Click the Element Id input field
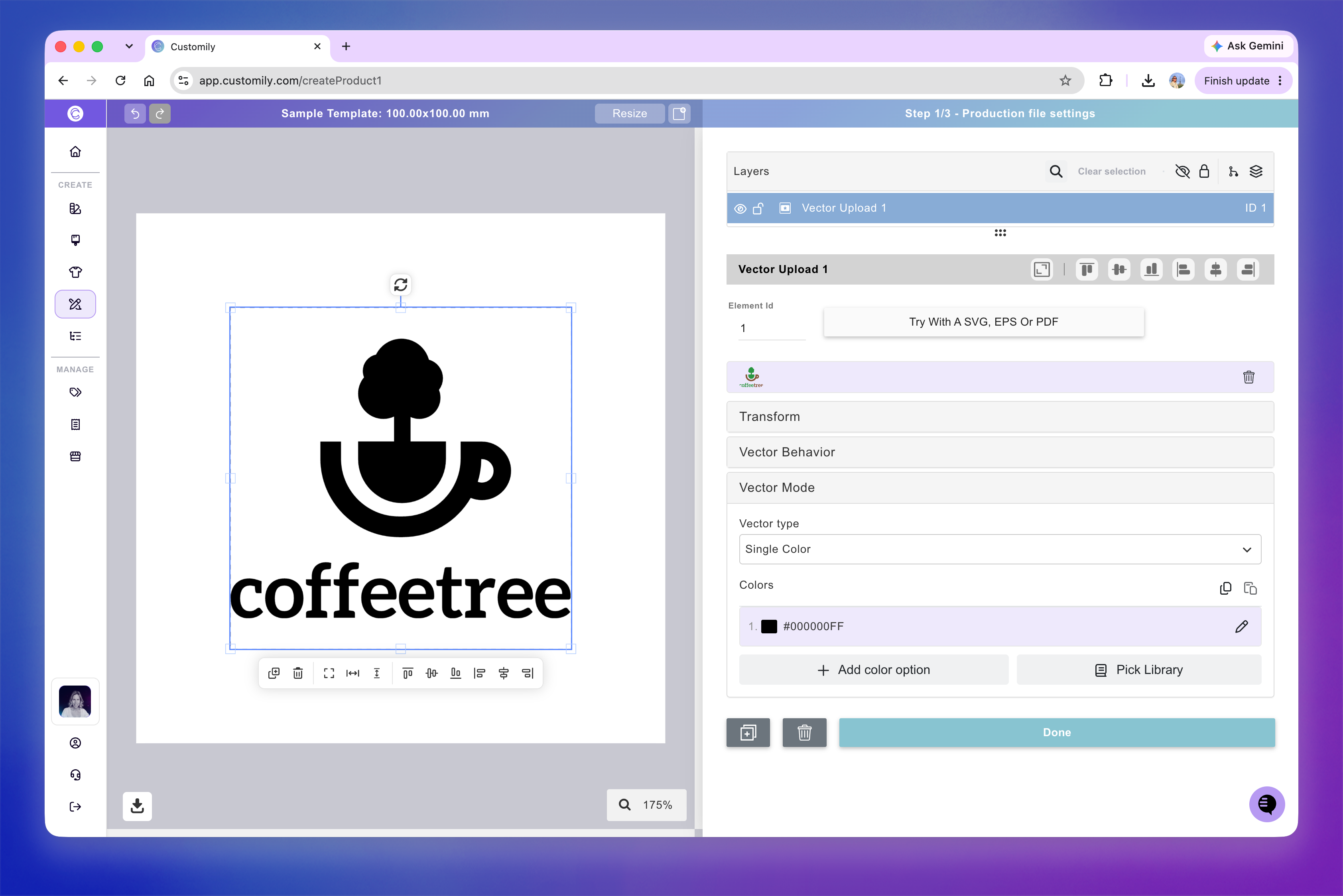The image size is (1343, 896). click(772, 328)
